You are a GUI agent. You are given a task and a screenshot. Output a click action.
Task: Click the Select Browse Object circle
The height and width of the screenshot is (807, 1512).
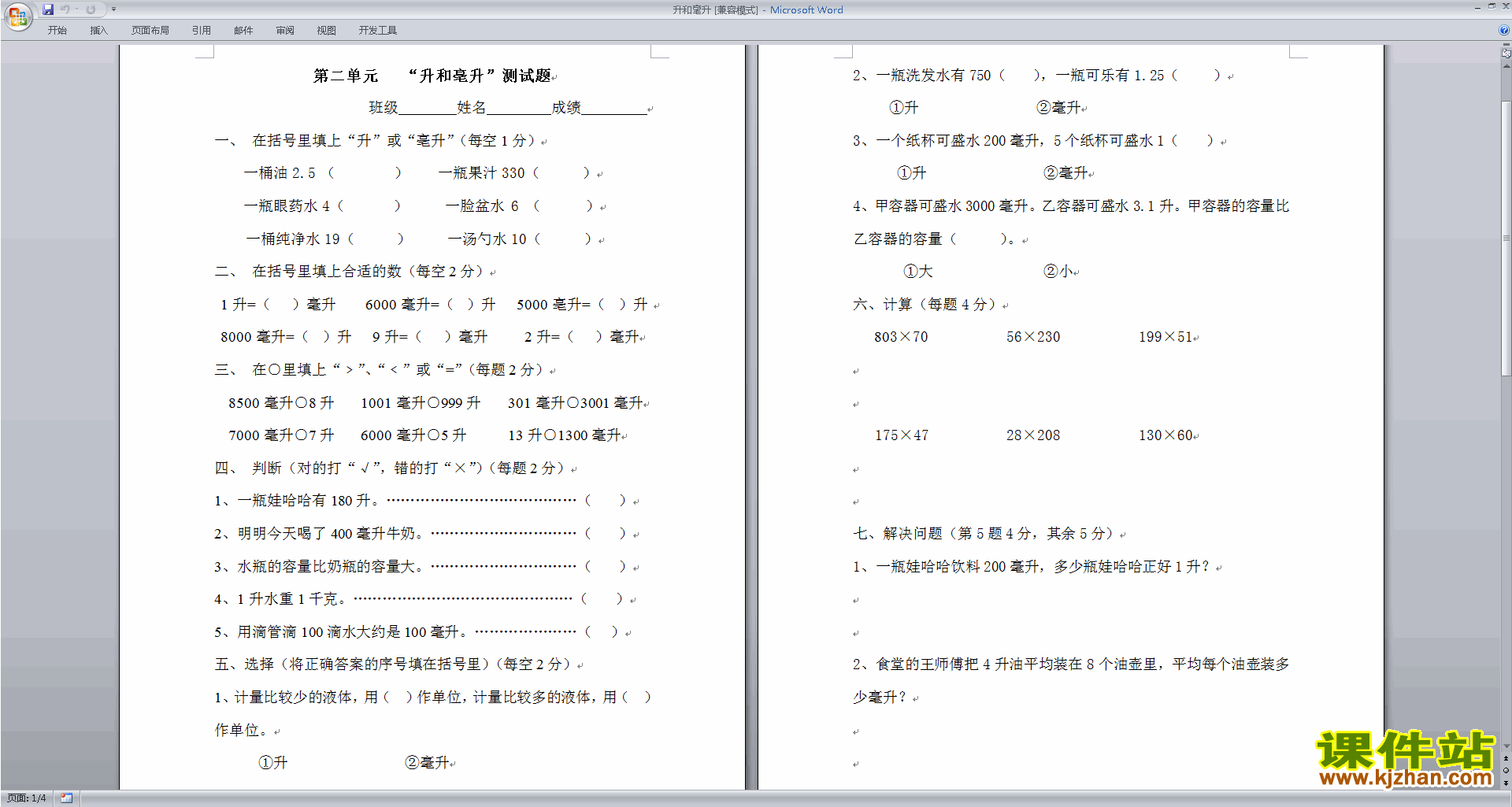coord(1506,771)
